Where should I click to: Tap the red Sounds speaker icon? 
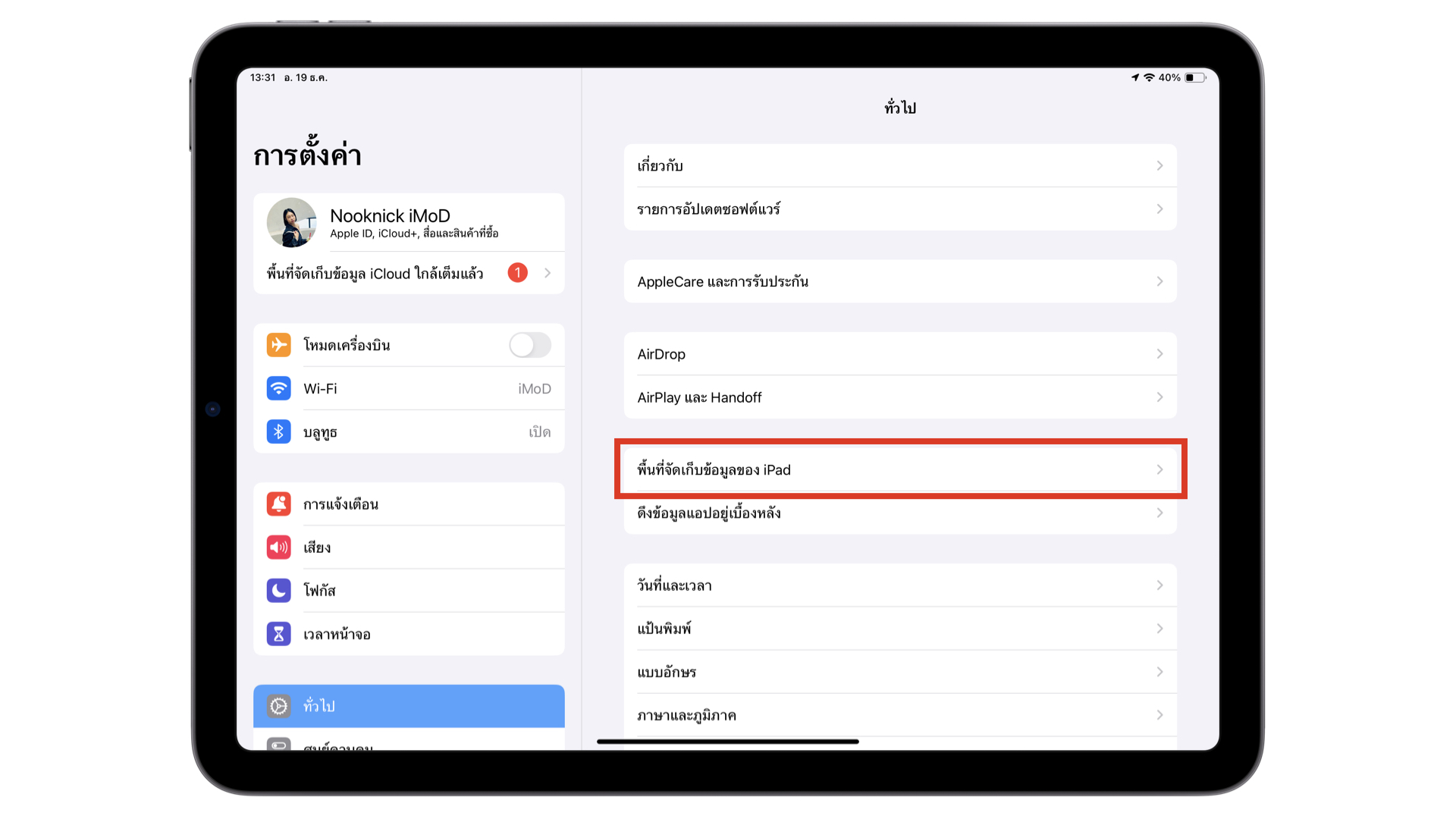pos(278,547)
